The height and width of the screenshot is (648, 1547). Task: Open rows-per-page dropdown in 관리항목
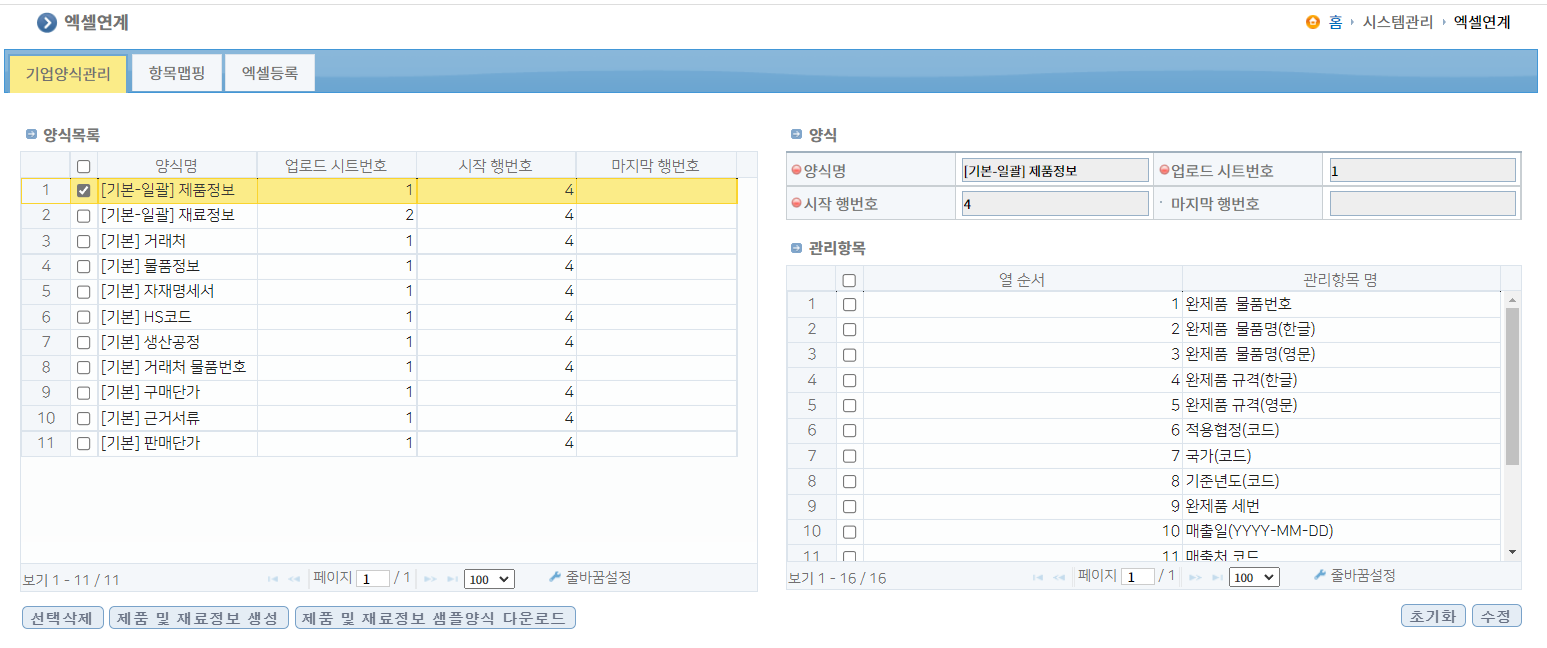(x=1254, y=578)
